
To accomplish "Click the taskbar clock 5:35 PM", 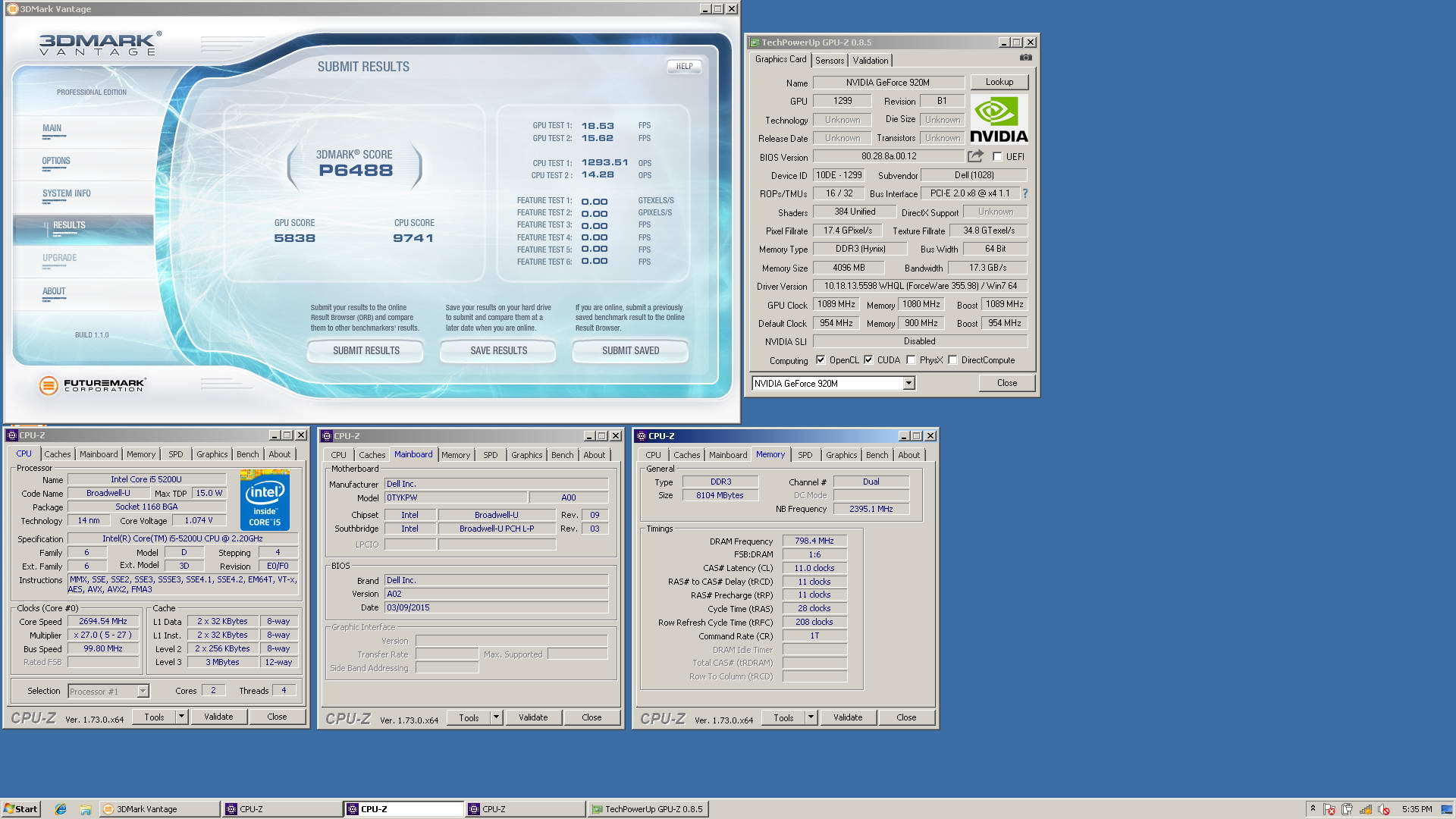I will 1417,809.
